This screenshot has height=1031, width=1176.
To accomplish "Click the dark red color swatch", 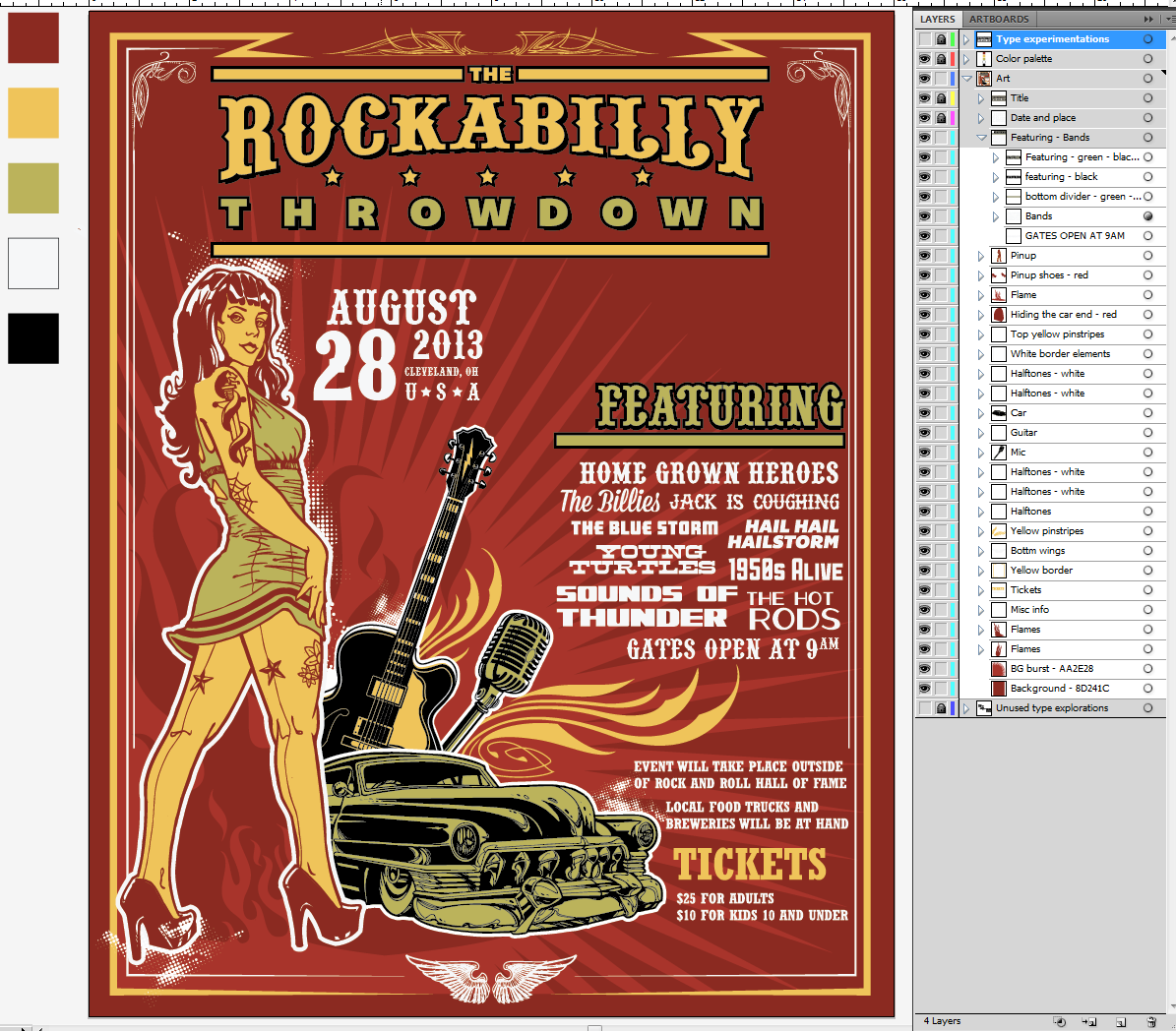I will (33, 37).
